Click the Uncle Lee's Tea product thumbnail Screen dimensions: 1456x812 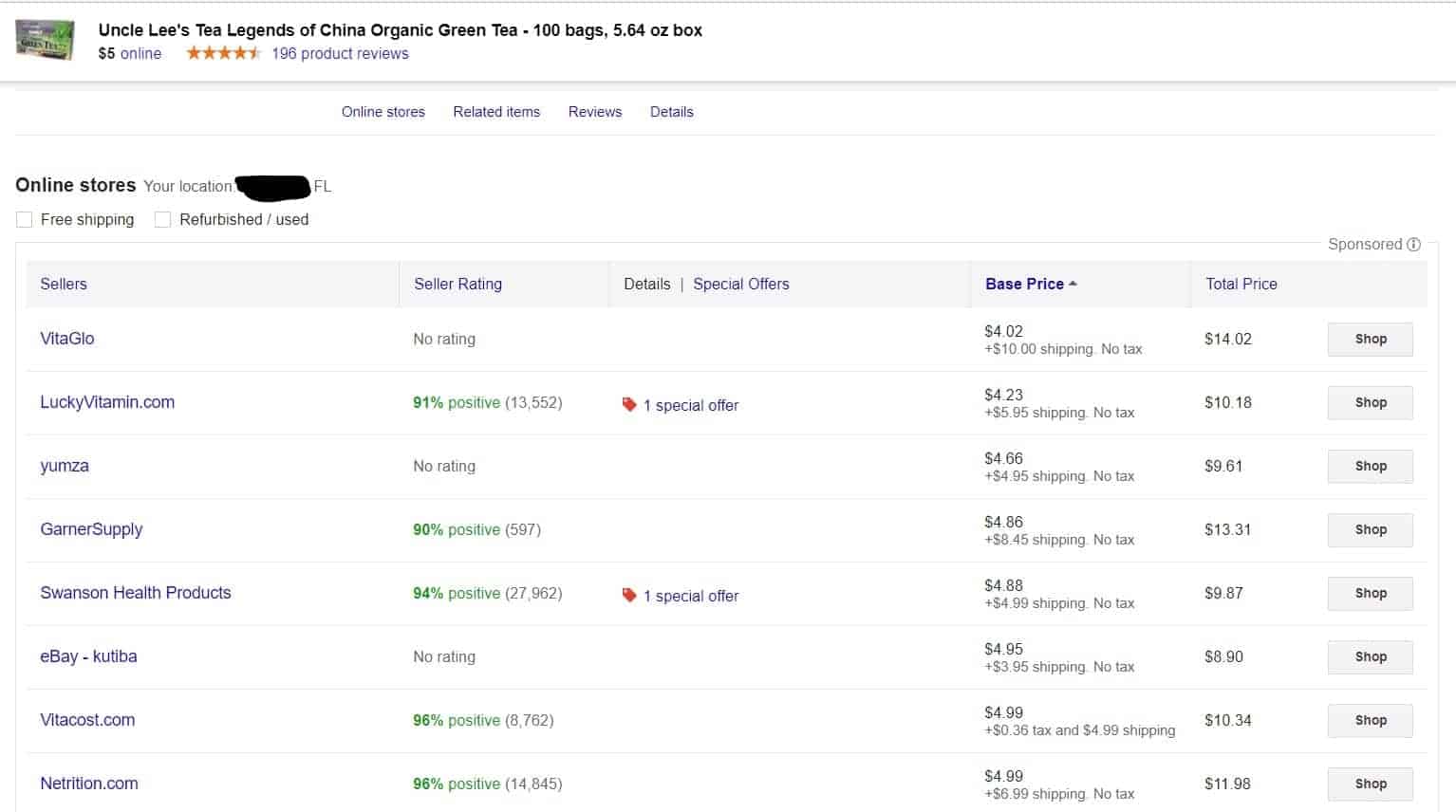[x=45, y=41]
